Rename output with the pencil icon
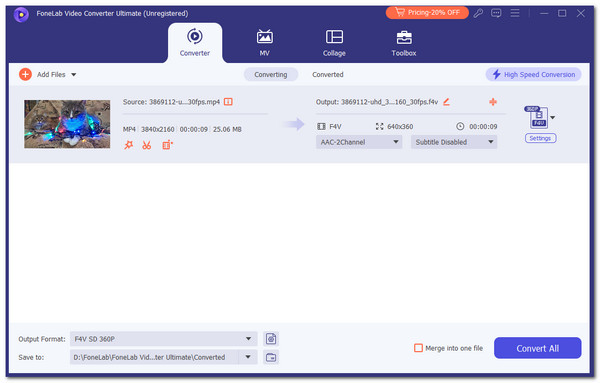Viewport: 600px width, 383px height. pos(446,102)
